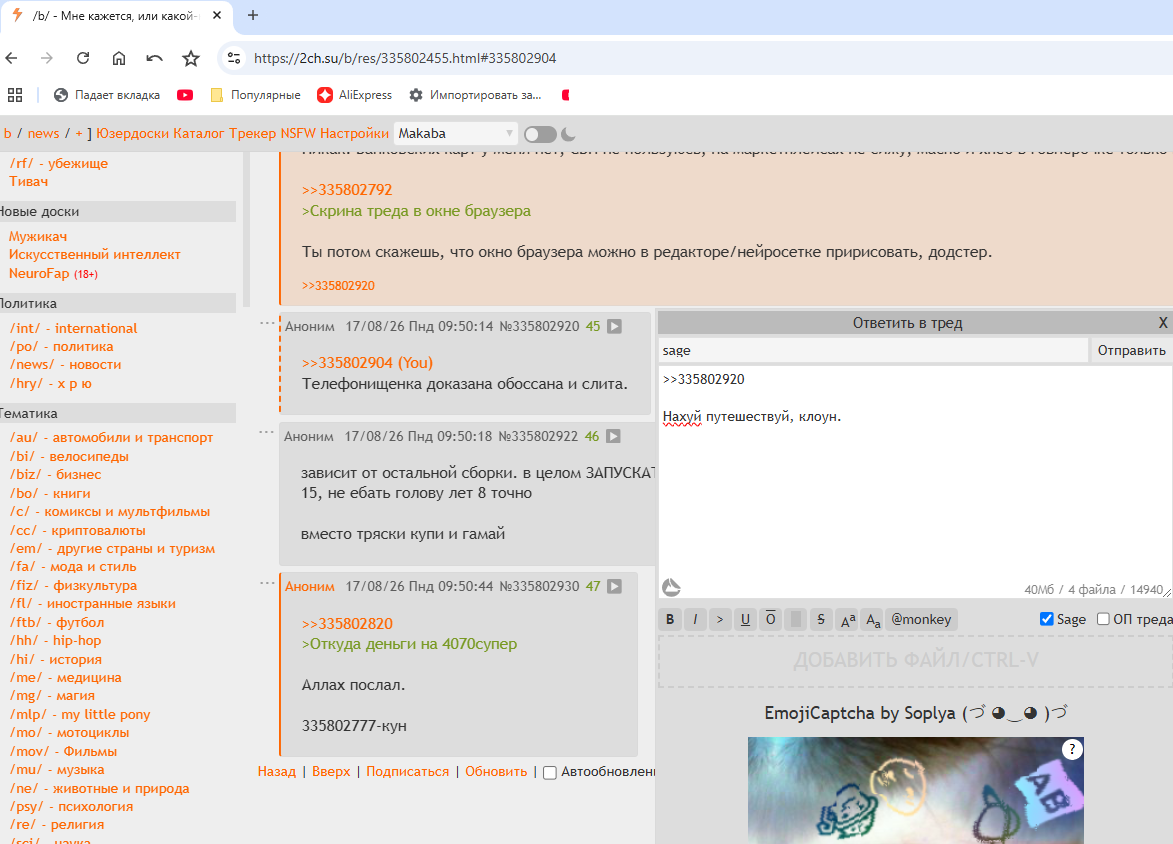
Task: Apply italic formatting with I button
Action: tap(695, 620)
